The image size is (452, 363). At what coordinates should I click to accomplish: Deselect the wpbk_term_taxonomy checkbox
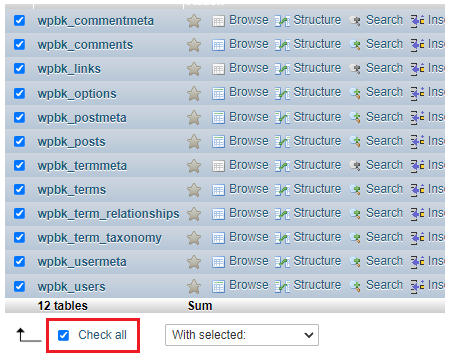click(19, 237)
